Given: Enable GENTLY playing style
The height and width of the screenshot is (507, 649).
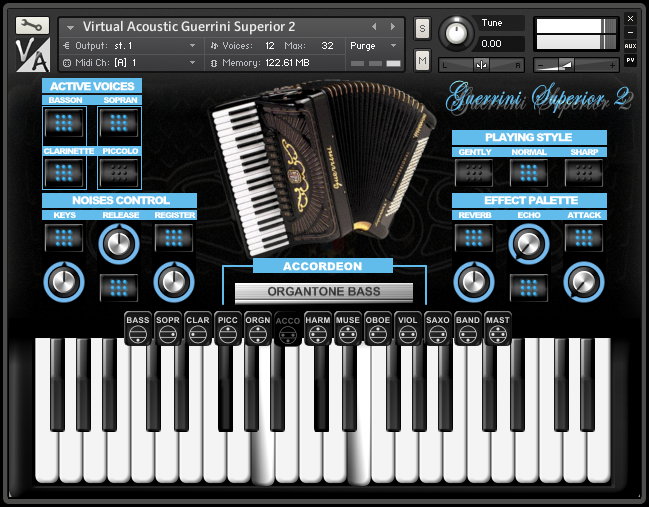Looking at the screenshot, I should 474,173.
